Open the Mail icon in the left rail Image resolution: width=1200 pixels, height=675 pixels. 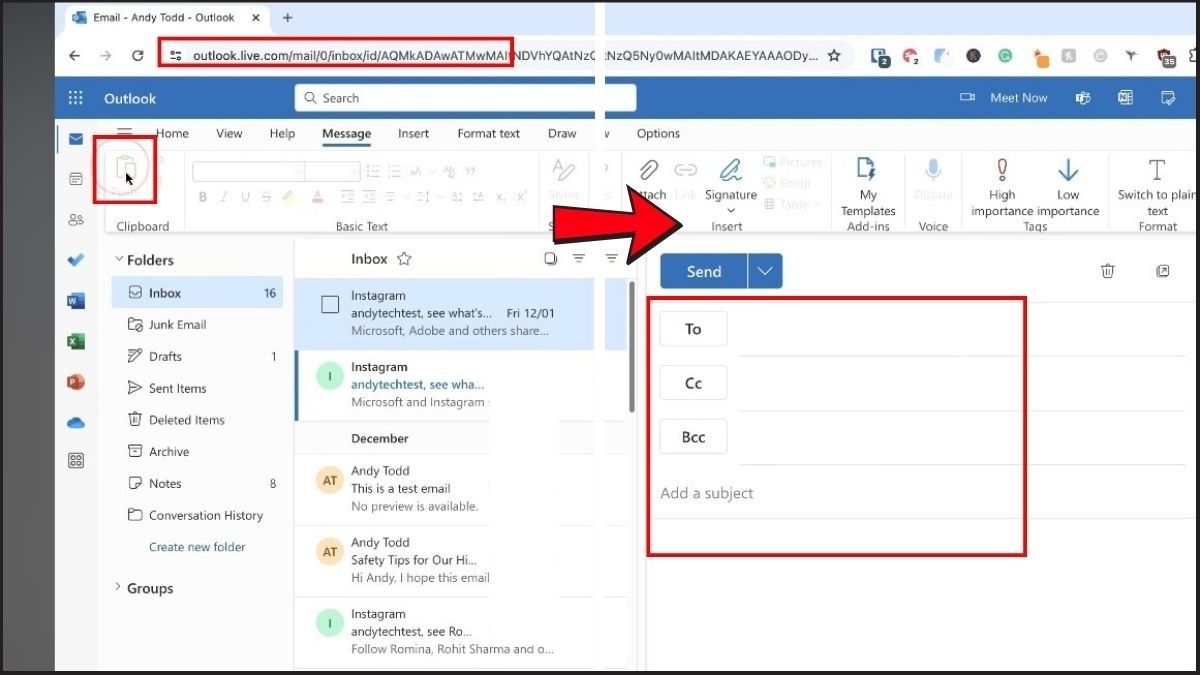click(x=76, y=139)
